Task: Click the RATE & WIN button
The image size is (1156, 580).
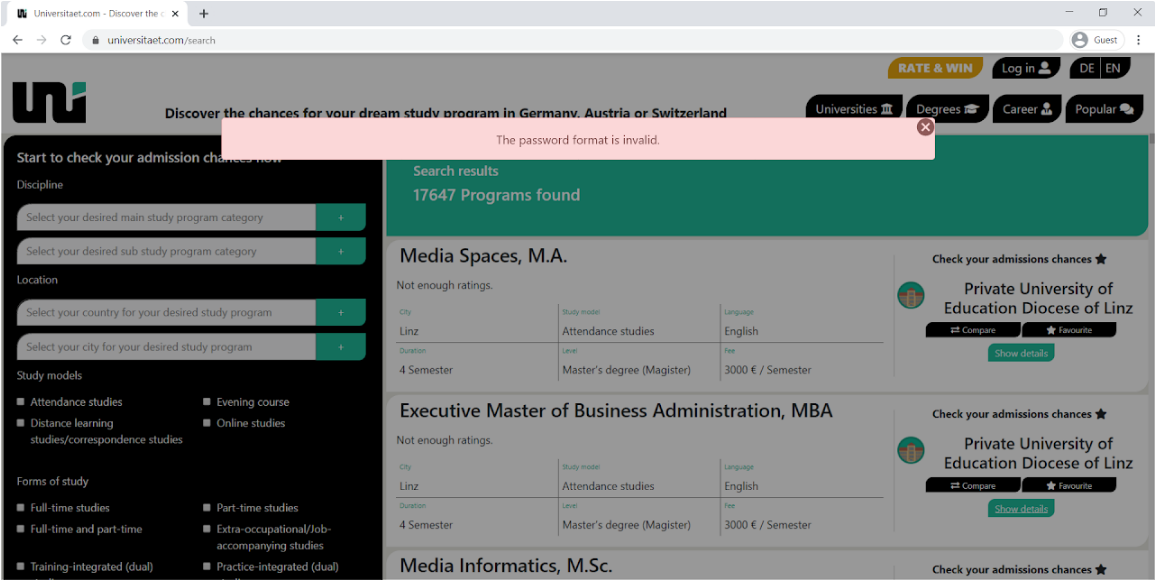Action: pos(936,68)
